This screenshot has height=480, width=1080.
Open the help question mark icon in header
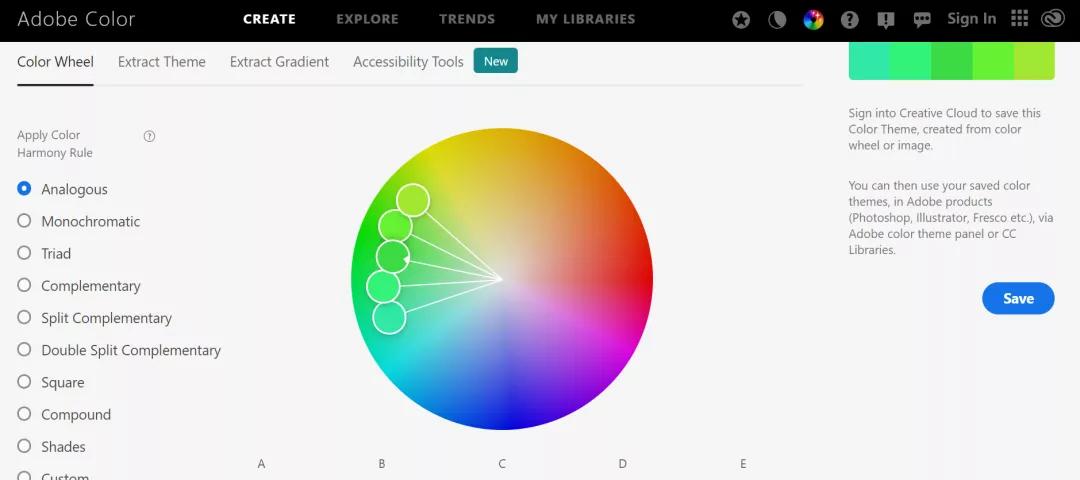[x=850, y=20]
